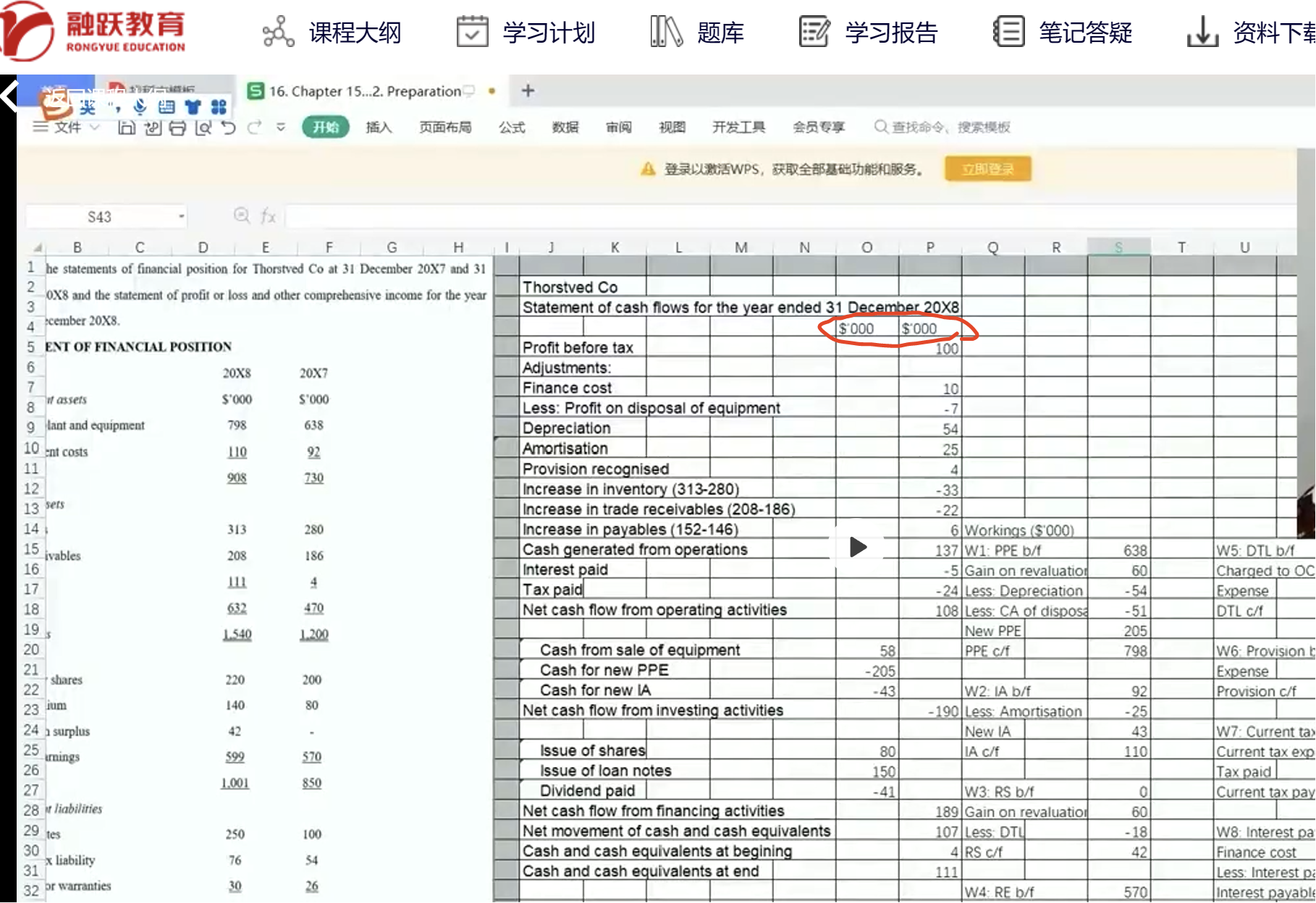Click the cell 'W1: PPE b/f'

[1003, 550]
